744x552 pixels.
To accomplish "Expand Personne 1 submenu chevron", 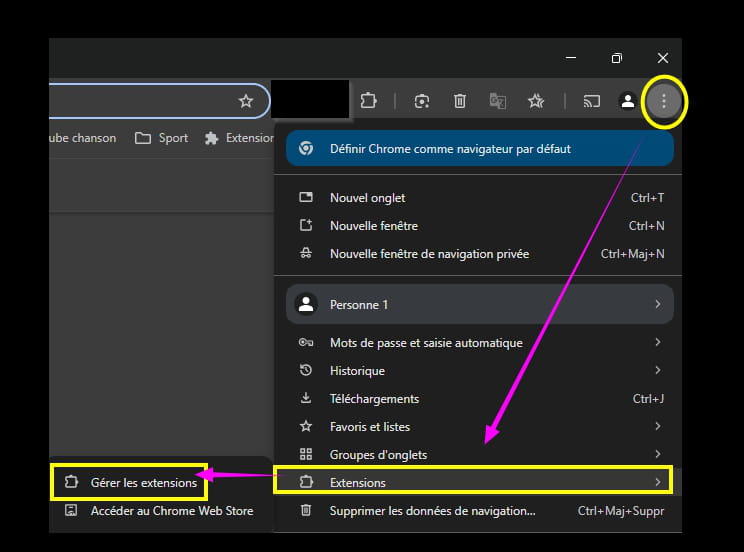I will tap(658, 304).
